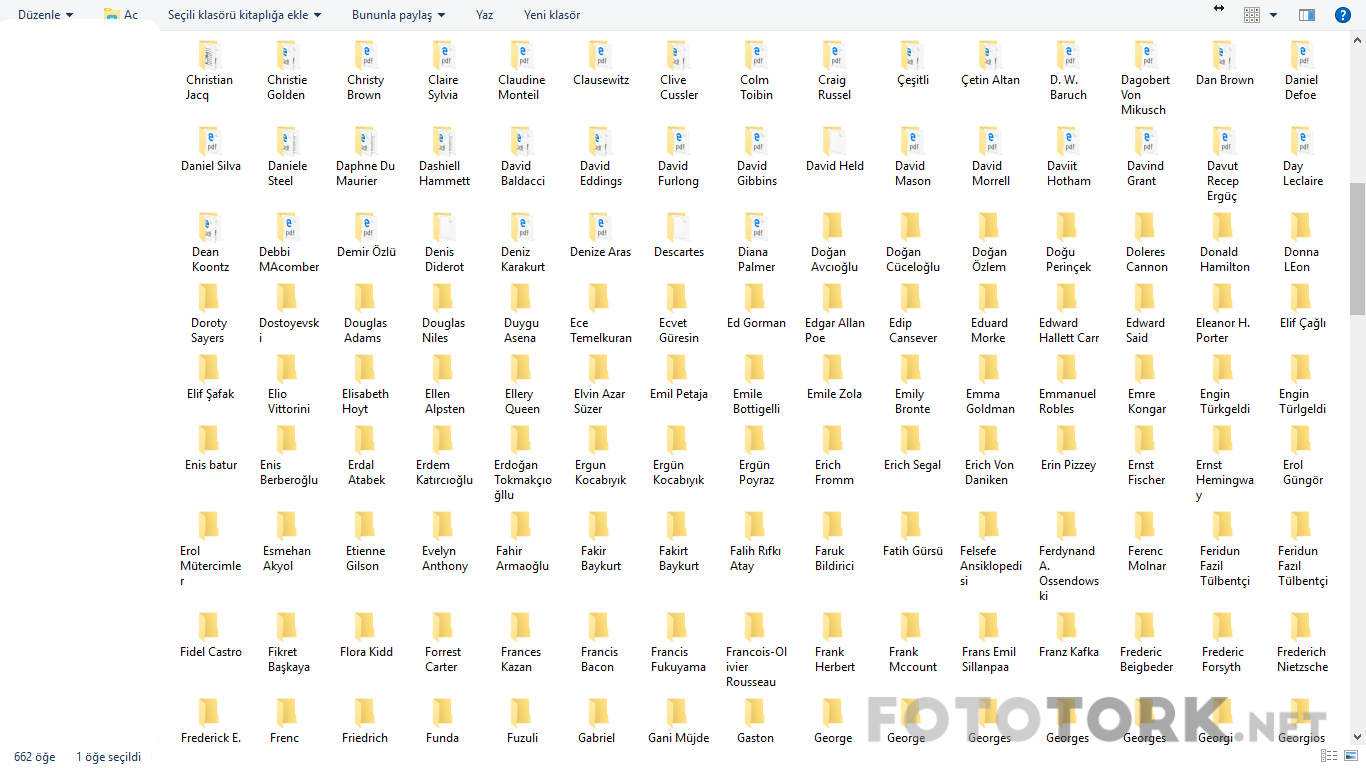This screenshot has height=768, width=1366.
Task: Select the Ece Temelkuran folder
Action: (599, 315)
